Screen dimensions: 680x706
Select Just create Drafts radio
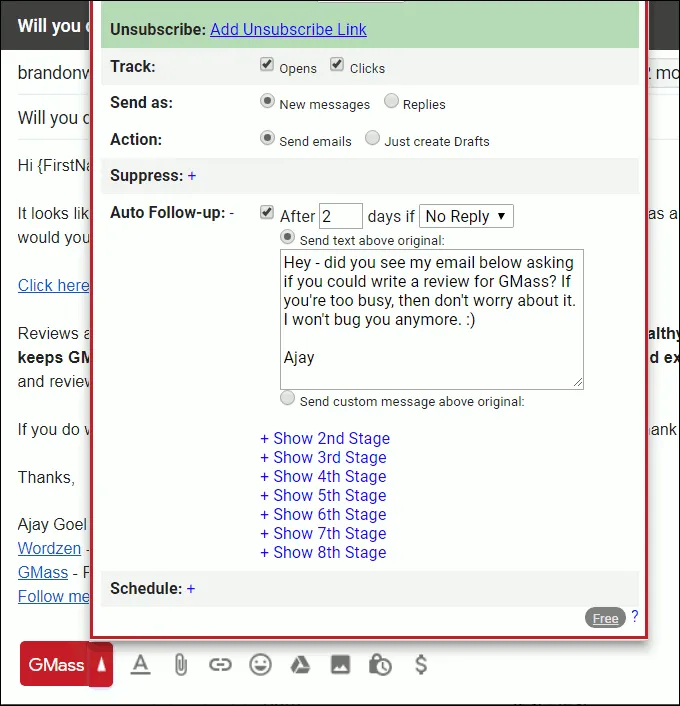372,138
